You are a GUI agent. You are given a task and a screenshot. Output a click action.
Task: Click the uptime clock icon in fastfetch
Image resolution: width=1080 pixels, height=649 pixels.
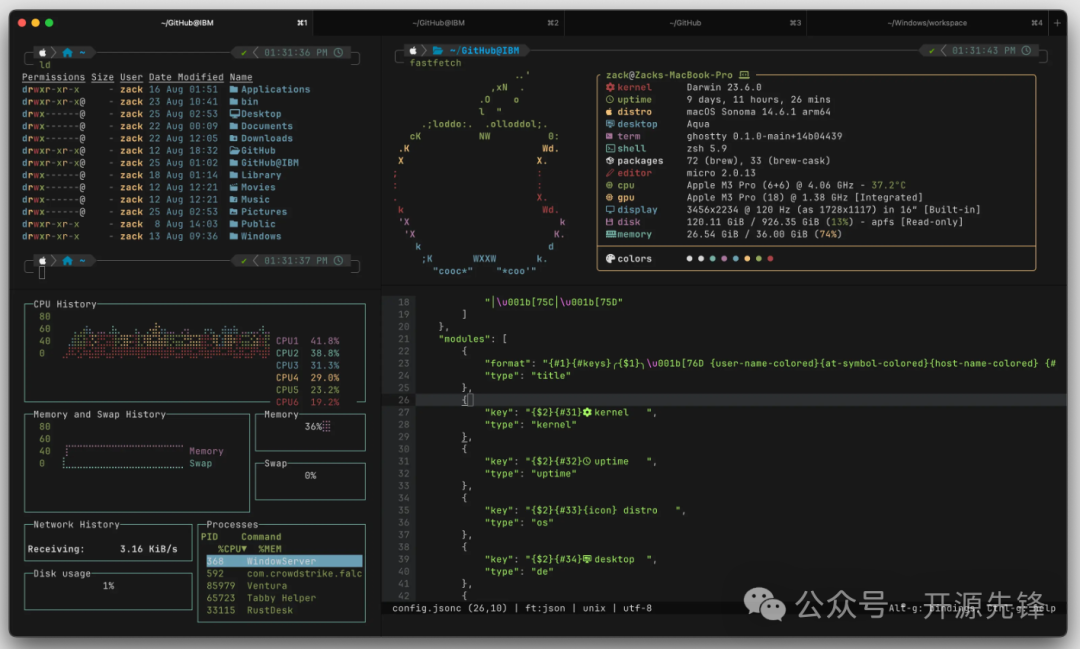click(610, 100)
